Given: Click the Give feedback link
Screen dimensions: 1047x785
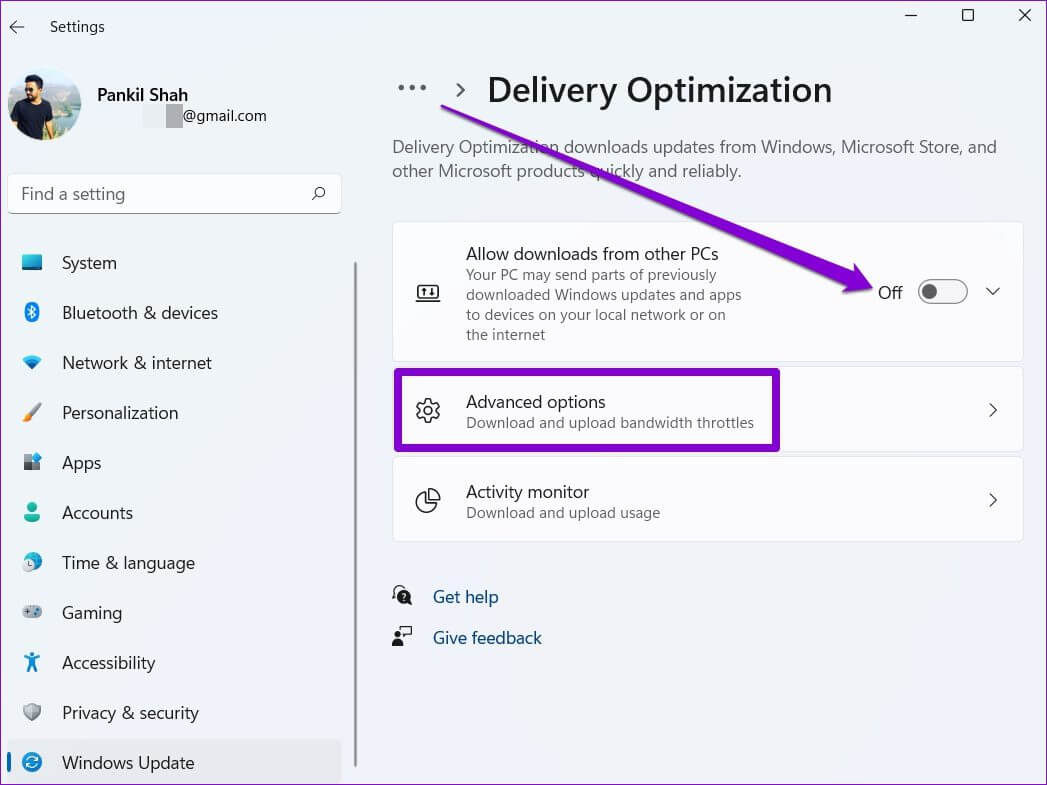Looking at the screenshot, I should [487, 637].
